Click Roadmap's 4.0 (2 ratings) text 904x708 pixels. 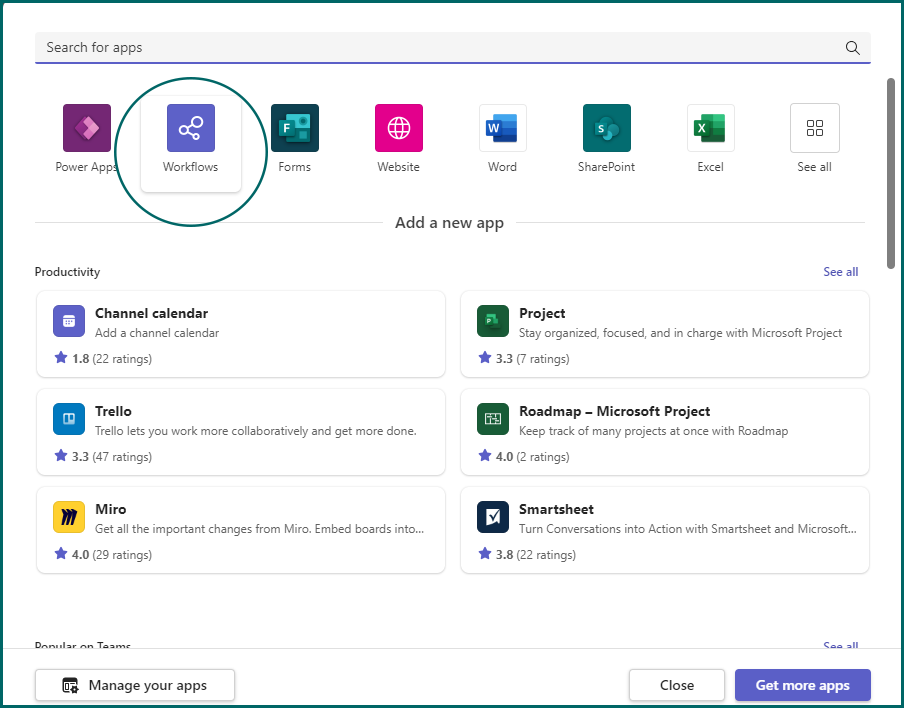point(533,457)
